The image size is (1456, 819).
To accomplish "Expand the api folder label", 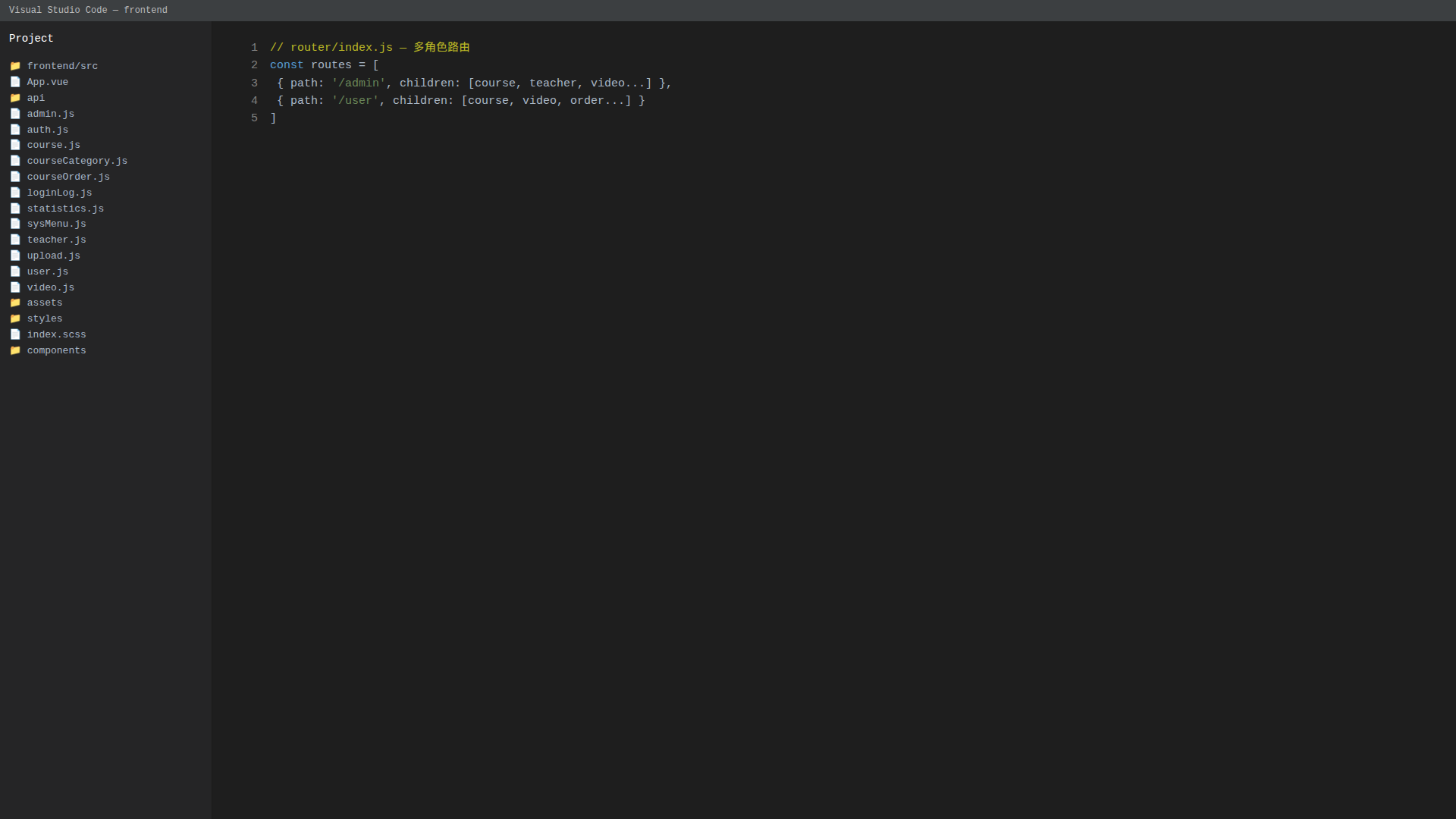I will [36, 98].
